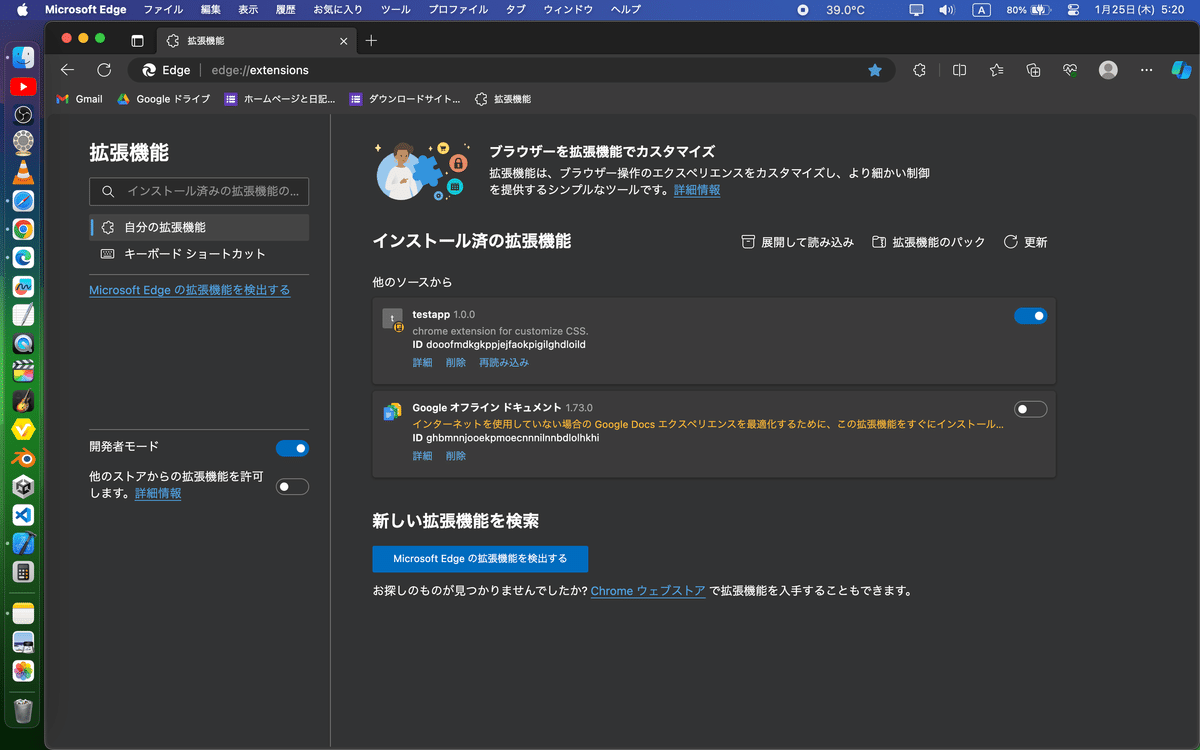Launch Google Chrome from the Dock

click(23, 229)
